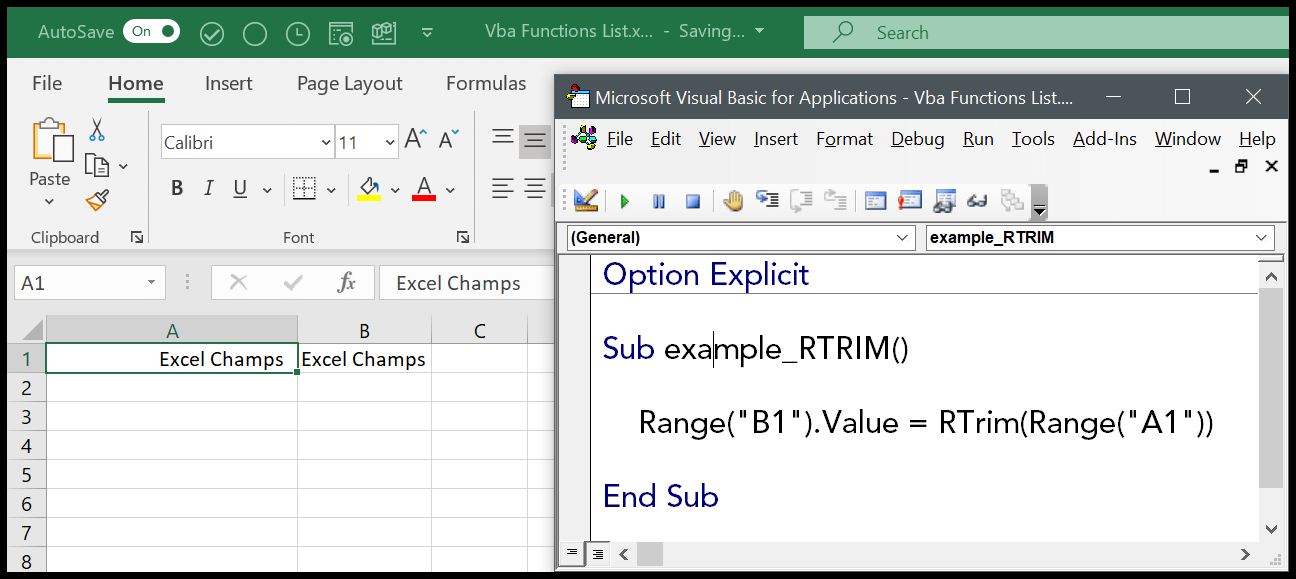Click the Reset stop icon in VBA toolbar
The height and width of the screenshot is (579, 1296).
point(692,202)
